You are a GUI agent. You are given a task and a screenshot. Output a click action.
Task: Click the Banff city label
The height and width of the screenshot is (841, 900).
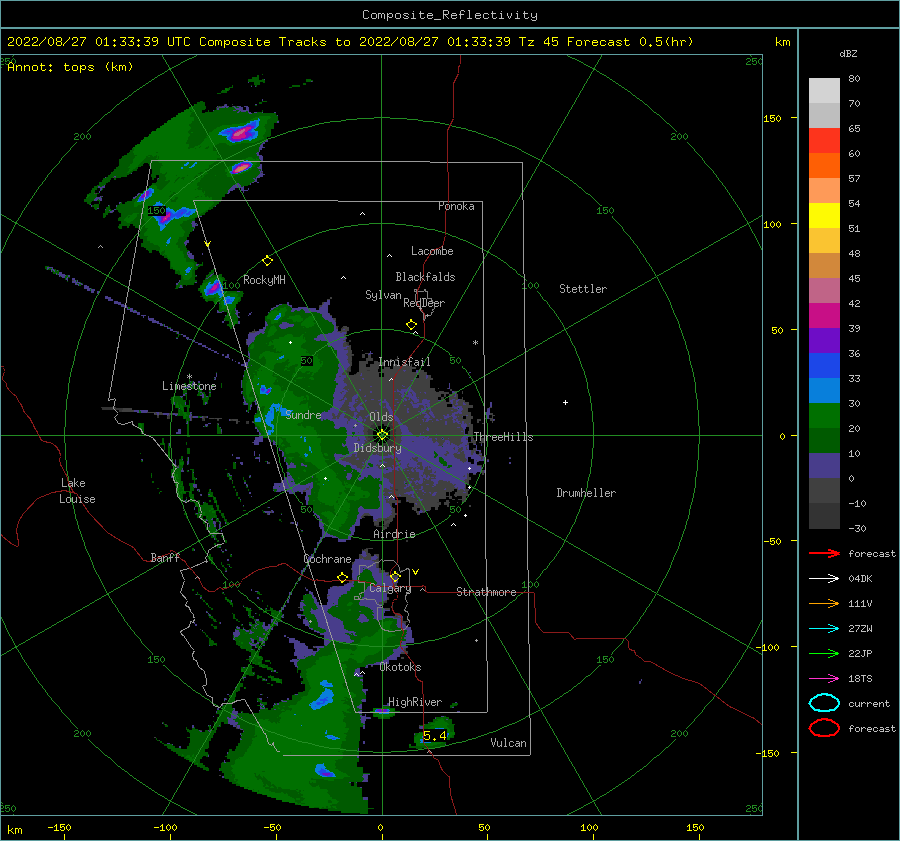(165, 557)
